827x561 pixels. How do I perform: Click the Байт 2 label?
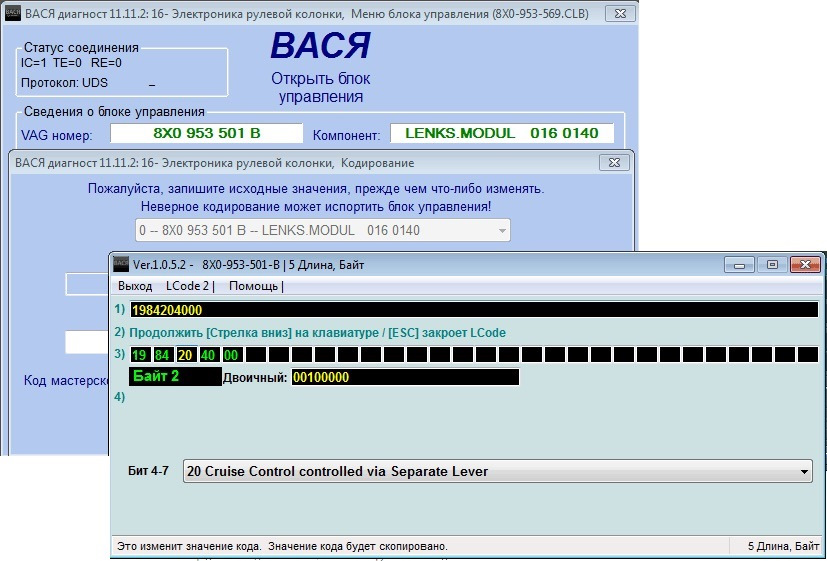tap(175, 376)
